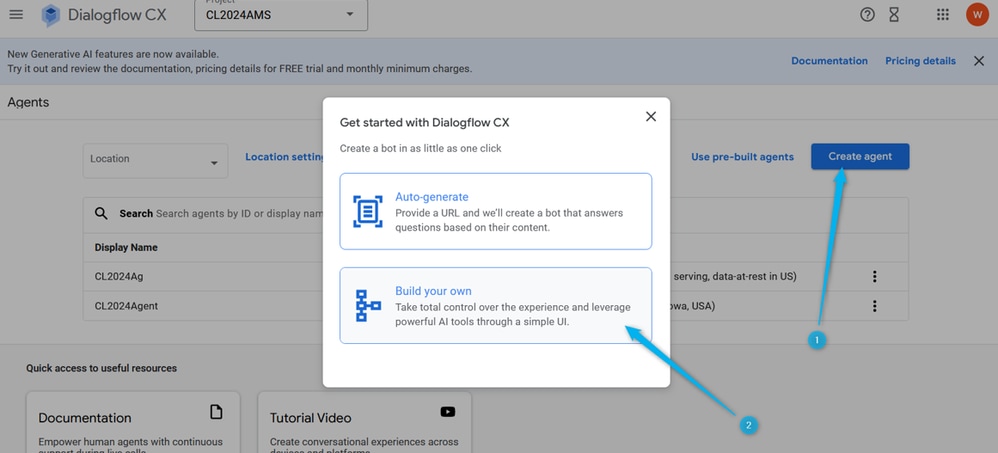Open the Tutorial Video resource card

coord(365,422)
